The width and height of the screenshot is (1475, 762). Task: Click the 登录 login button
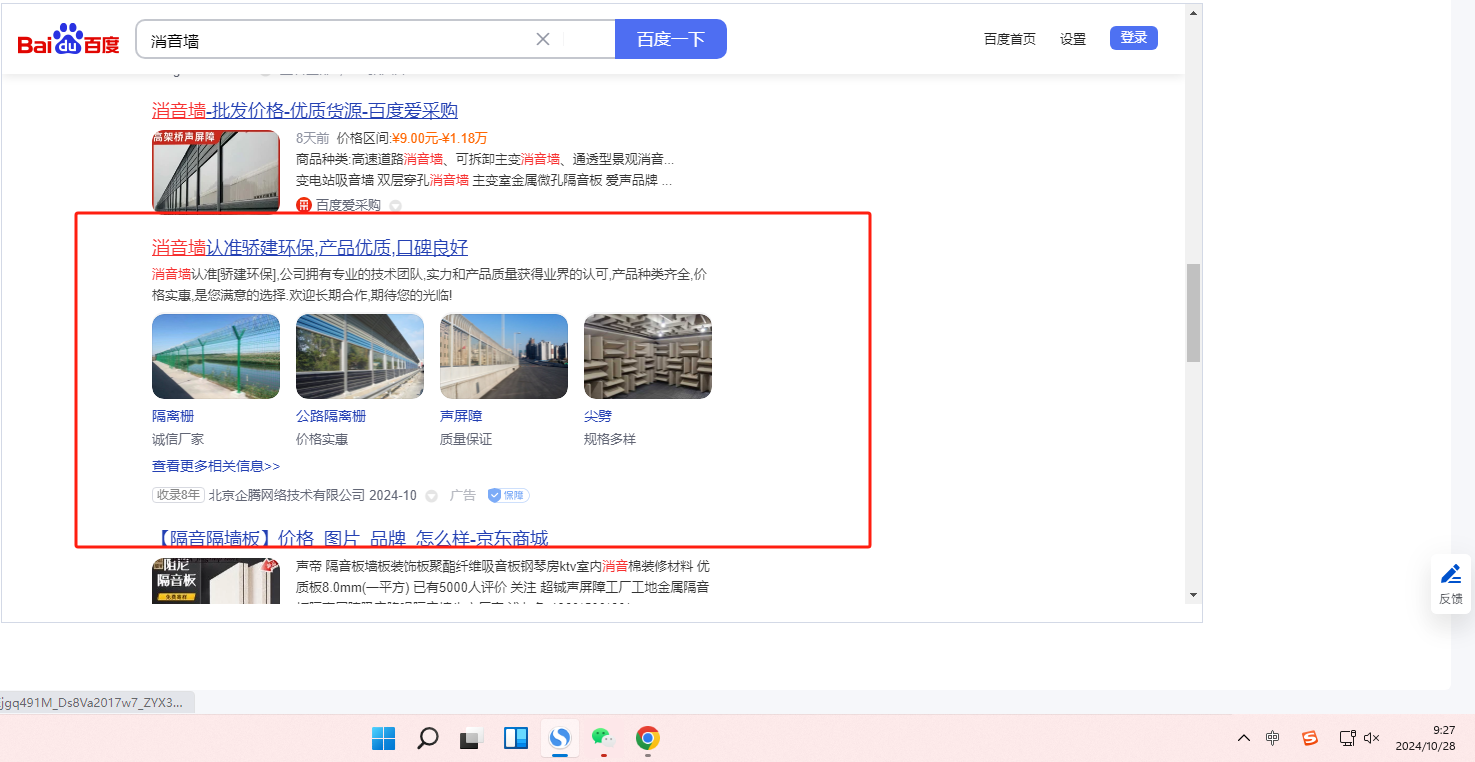pos(1133,38)
